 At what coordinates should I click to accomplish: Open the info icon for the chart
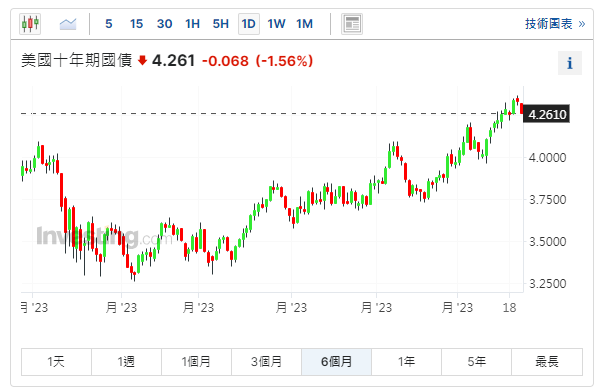(570, 63)
